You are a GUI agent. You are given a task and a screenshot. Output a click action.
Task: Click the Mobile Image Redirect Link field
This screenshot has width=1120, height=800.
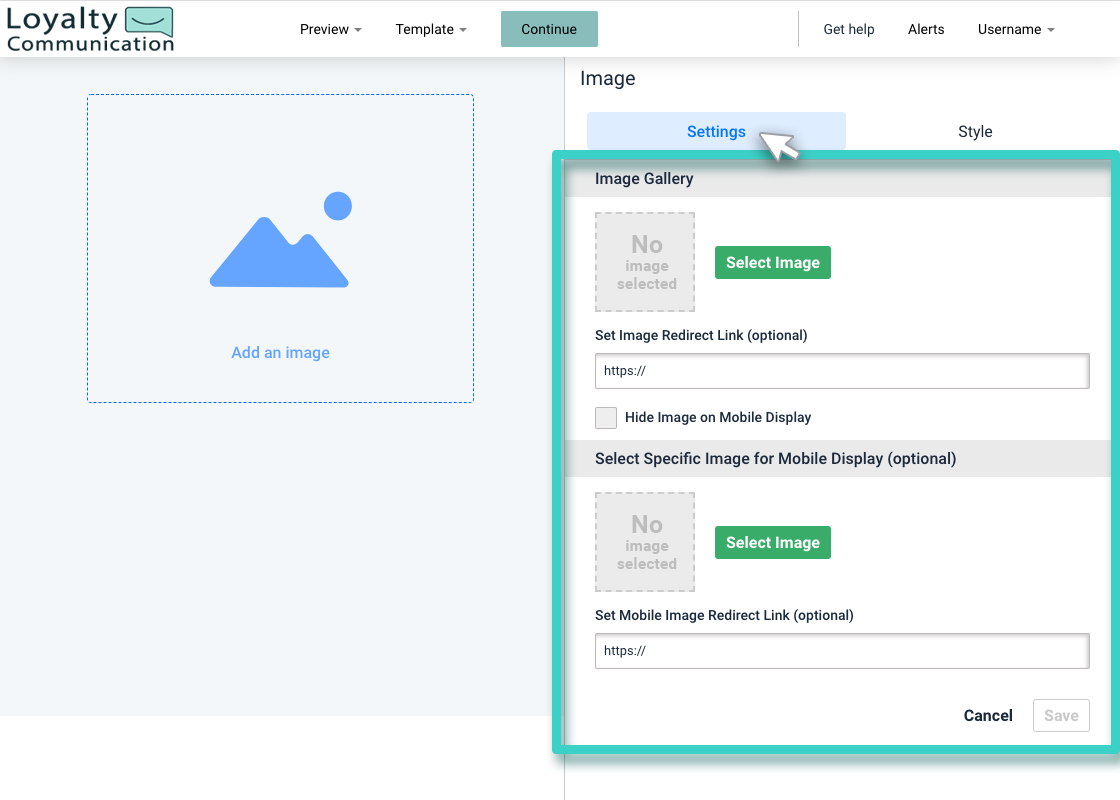(x=841, y=651)
